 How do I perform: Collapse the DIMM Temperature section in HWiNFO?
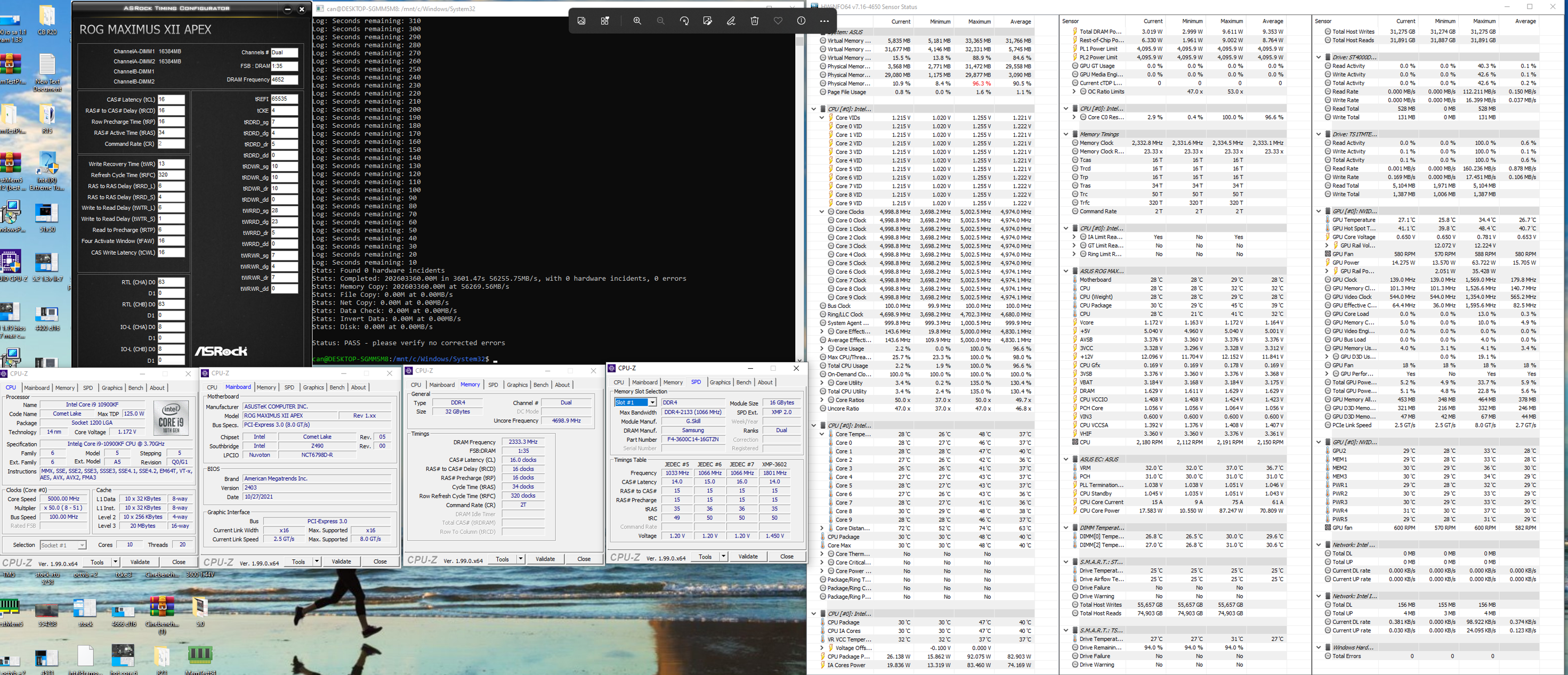pos(1066,528)
